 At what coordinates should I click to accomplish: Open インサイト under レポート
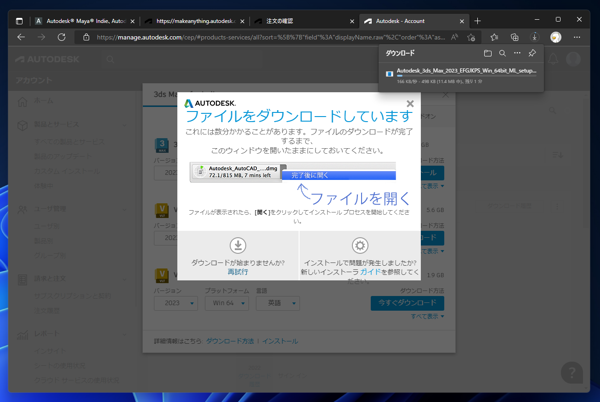click(x=49, y=351)
